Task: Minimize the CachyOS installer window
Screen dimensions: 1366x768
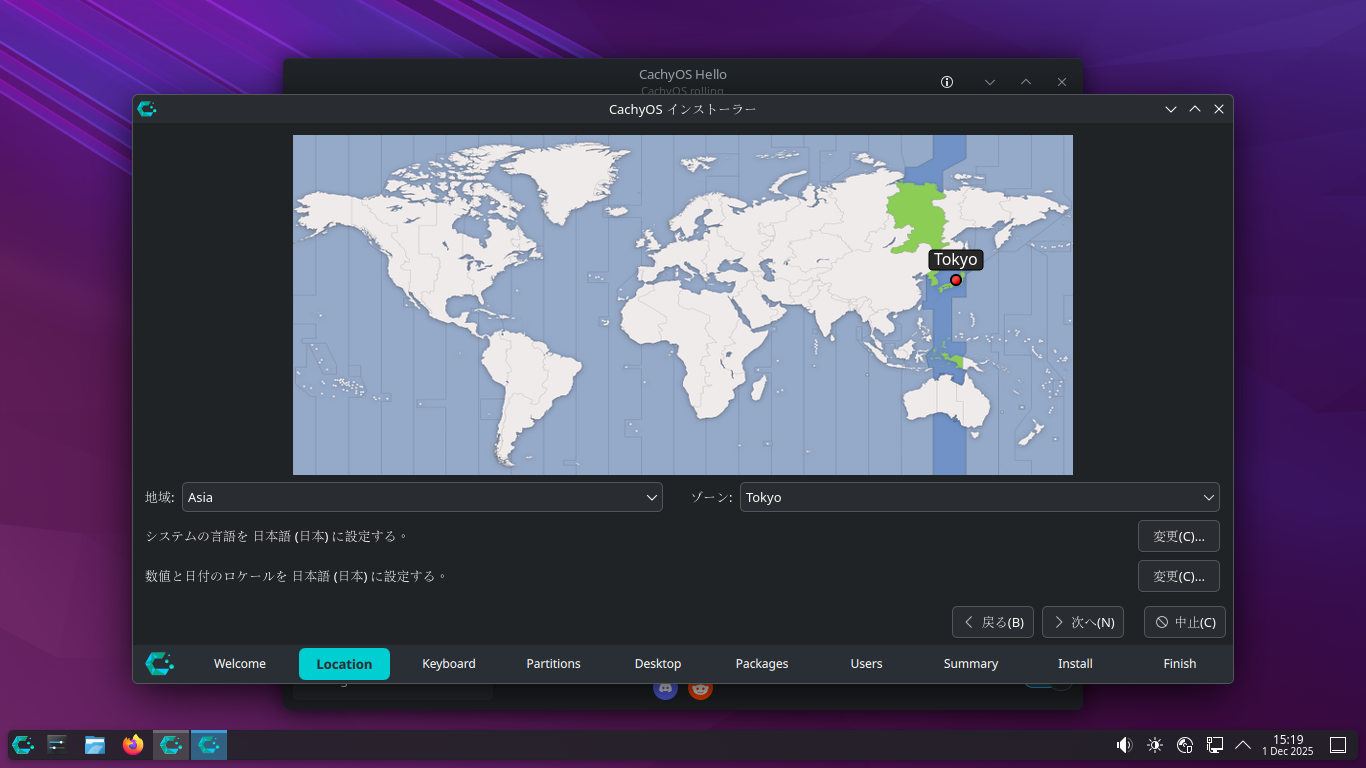Action: coord(1171,109)
